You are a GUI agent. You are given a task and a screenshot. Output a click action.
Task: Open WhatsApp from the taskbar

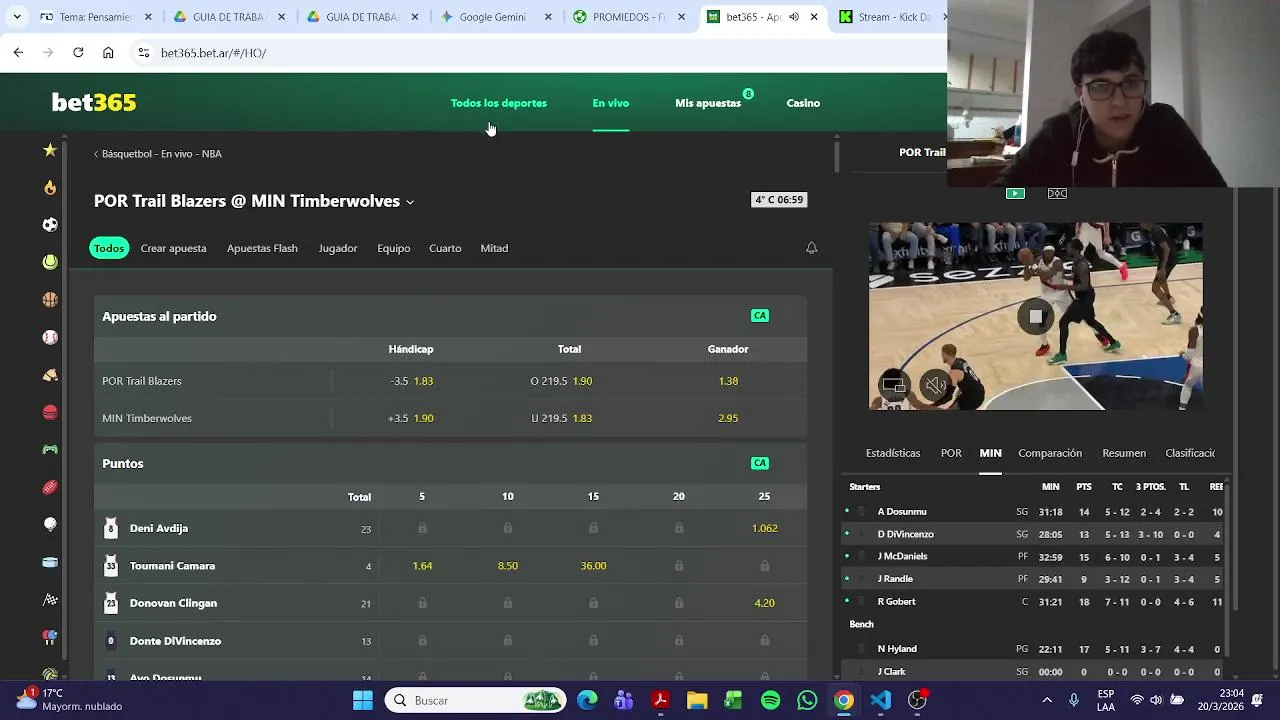(x=807, y=700)
